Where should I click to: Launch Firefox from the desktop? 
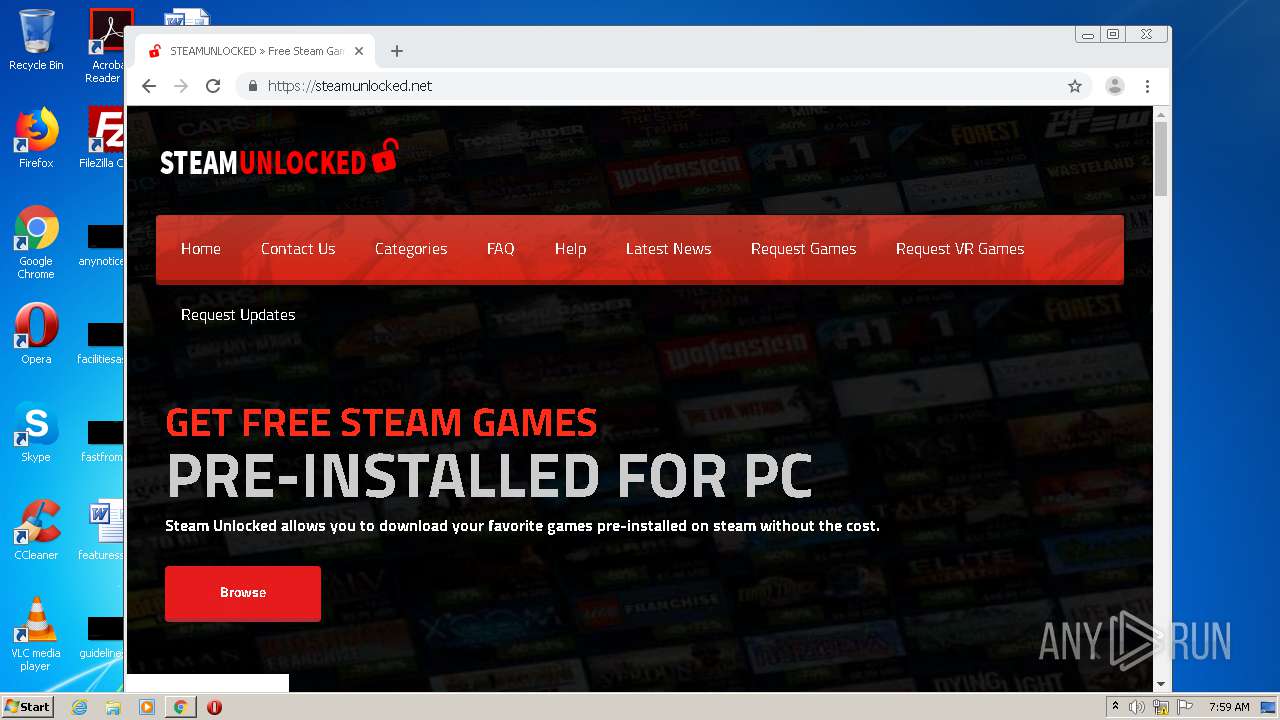[x=36, y=138]
